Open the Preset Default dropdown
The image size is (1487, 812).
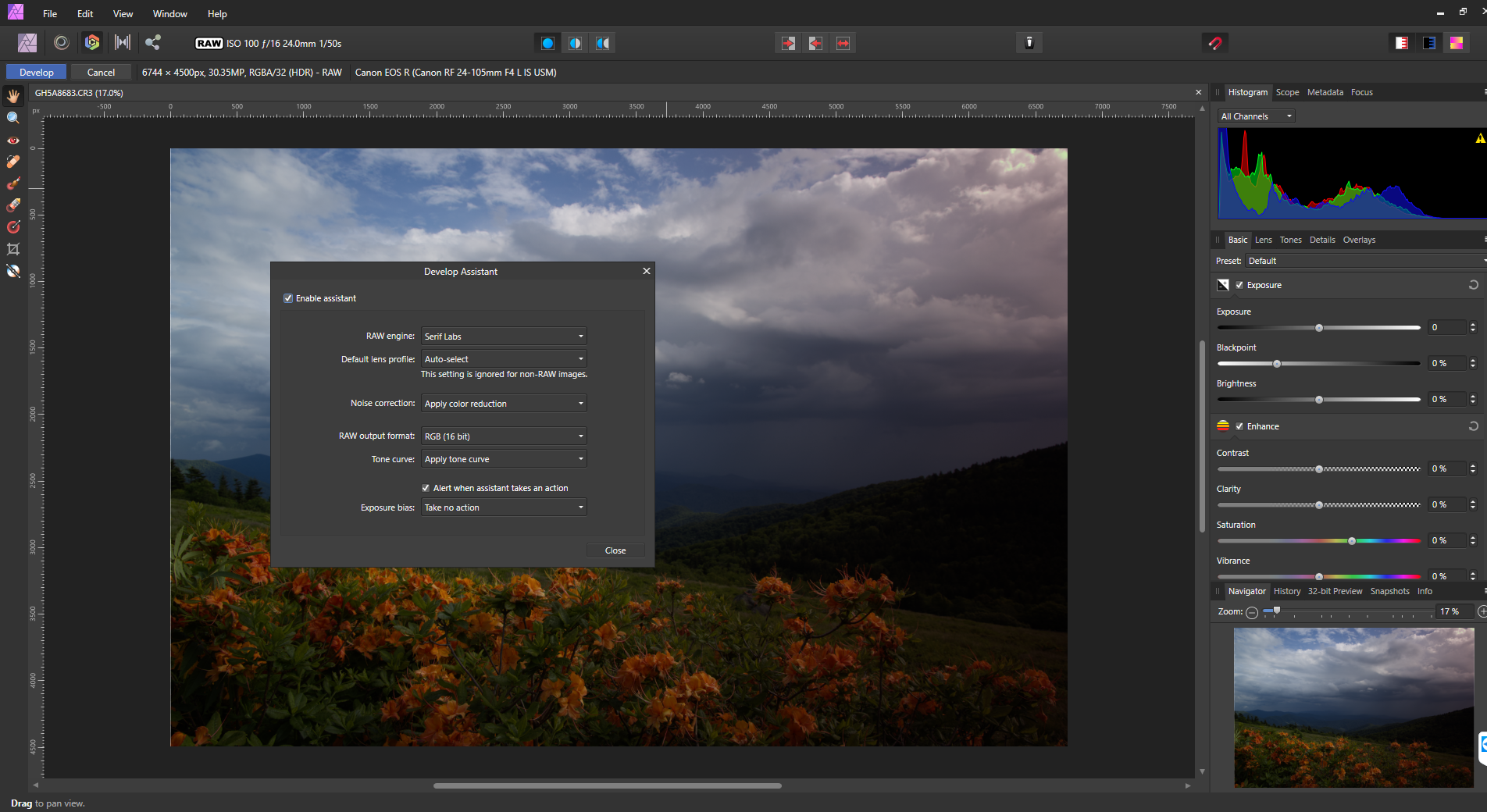(1365, 261)
